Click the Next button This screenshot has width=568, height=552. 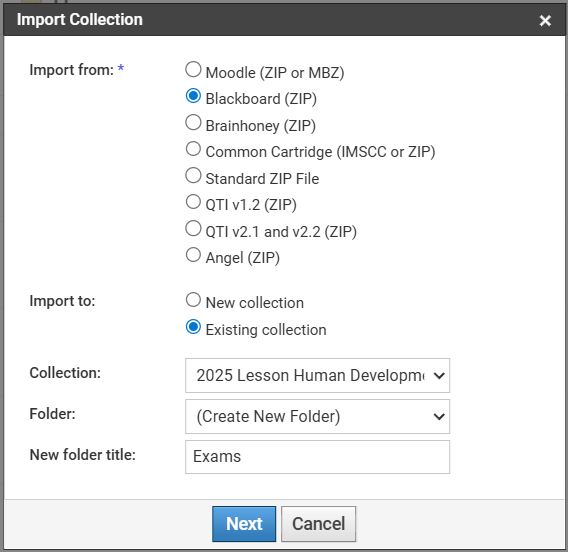[x=244, y=524]
